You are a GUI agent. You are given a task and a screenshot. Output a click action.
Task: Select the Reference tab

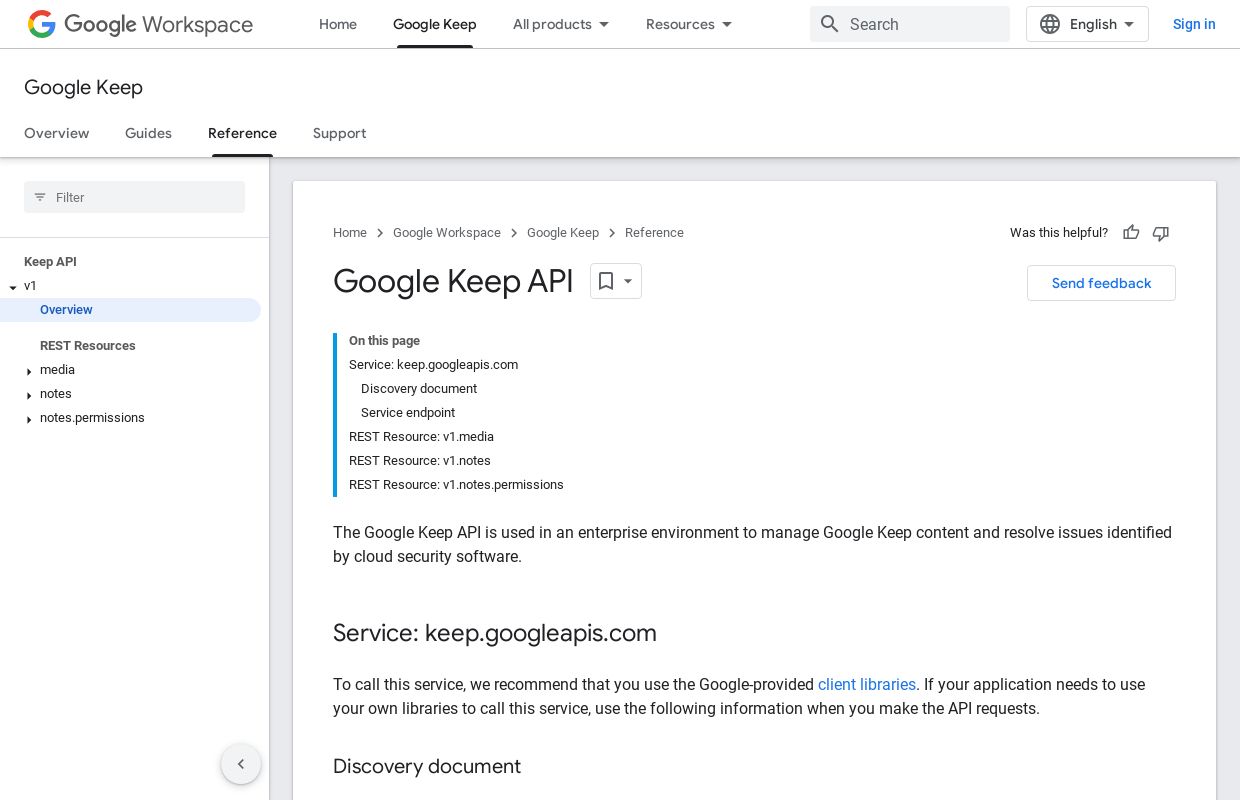[242, 133]
